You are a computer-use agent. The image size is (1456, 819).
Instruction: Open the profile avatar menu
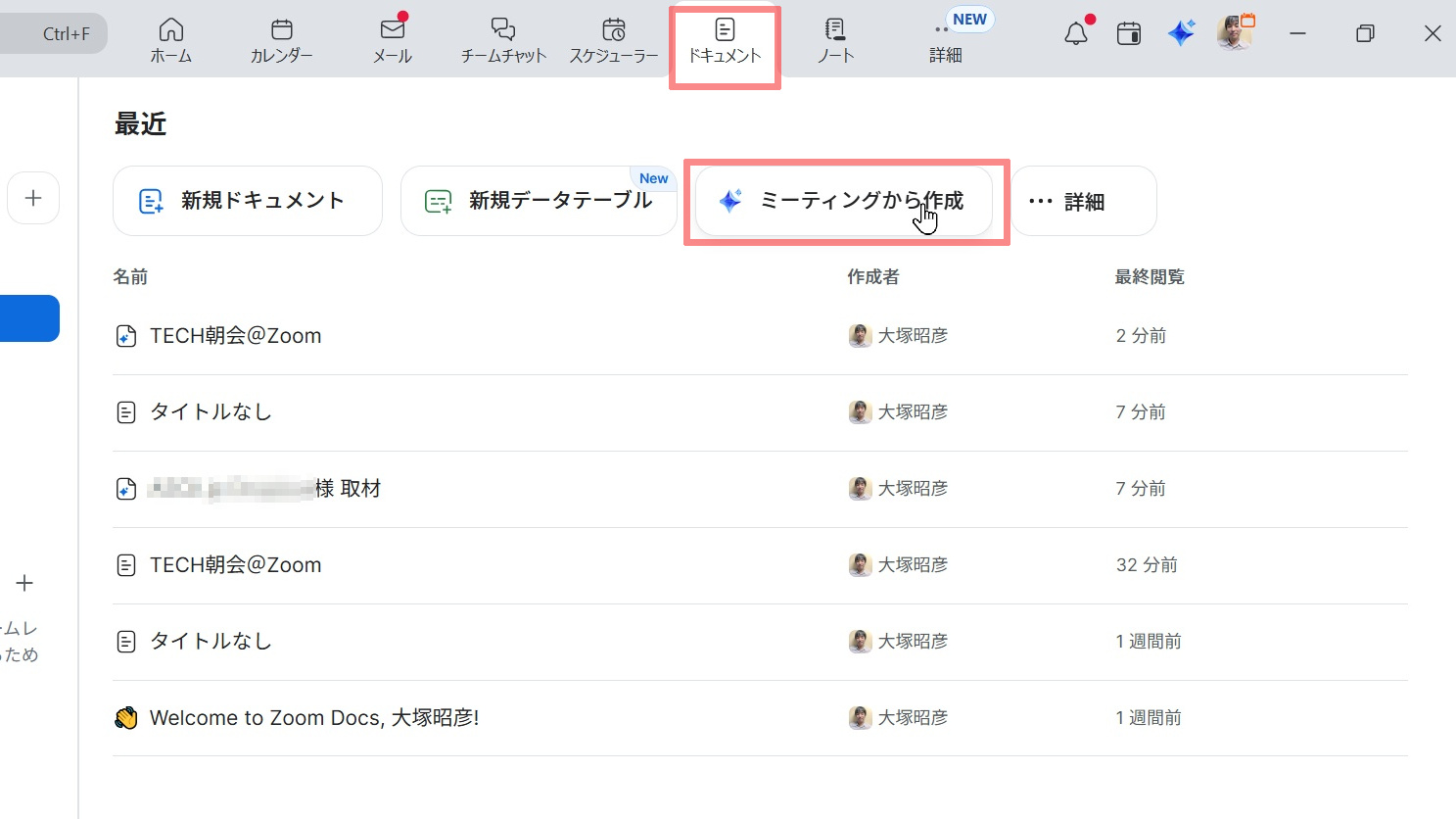point(1235,33)
